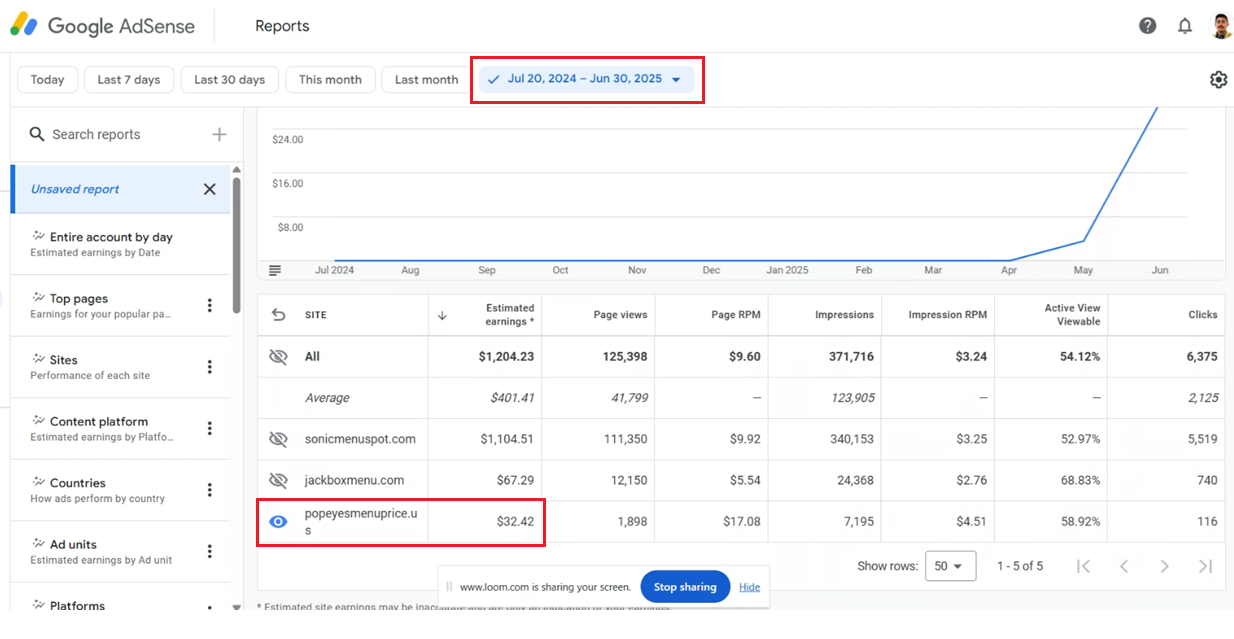Open the notifications bell

coord(1185,26)
